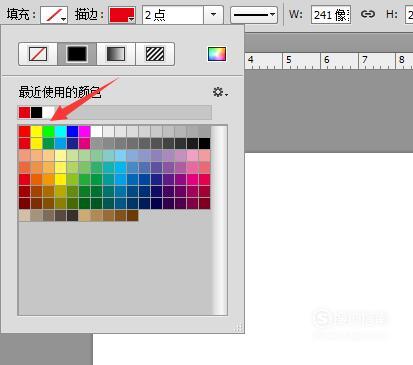This screenshot has width=413, height=365.
Task: Open the 填充 fill swatch dropdown
Action: click(x=54, y=15)
